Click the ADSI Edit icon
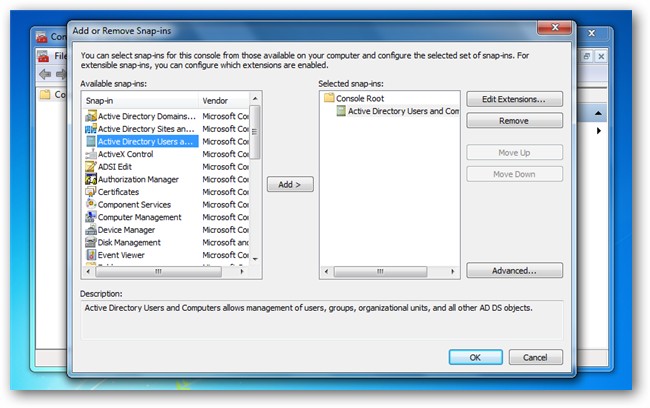 (x=90, y=167)
